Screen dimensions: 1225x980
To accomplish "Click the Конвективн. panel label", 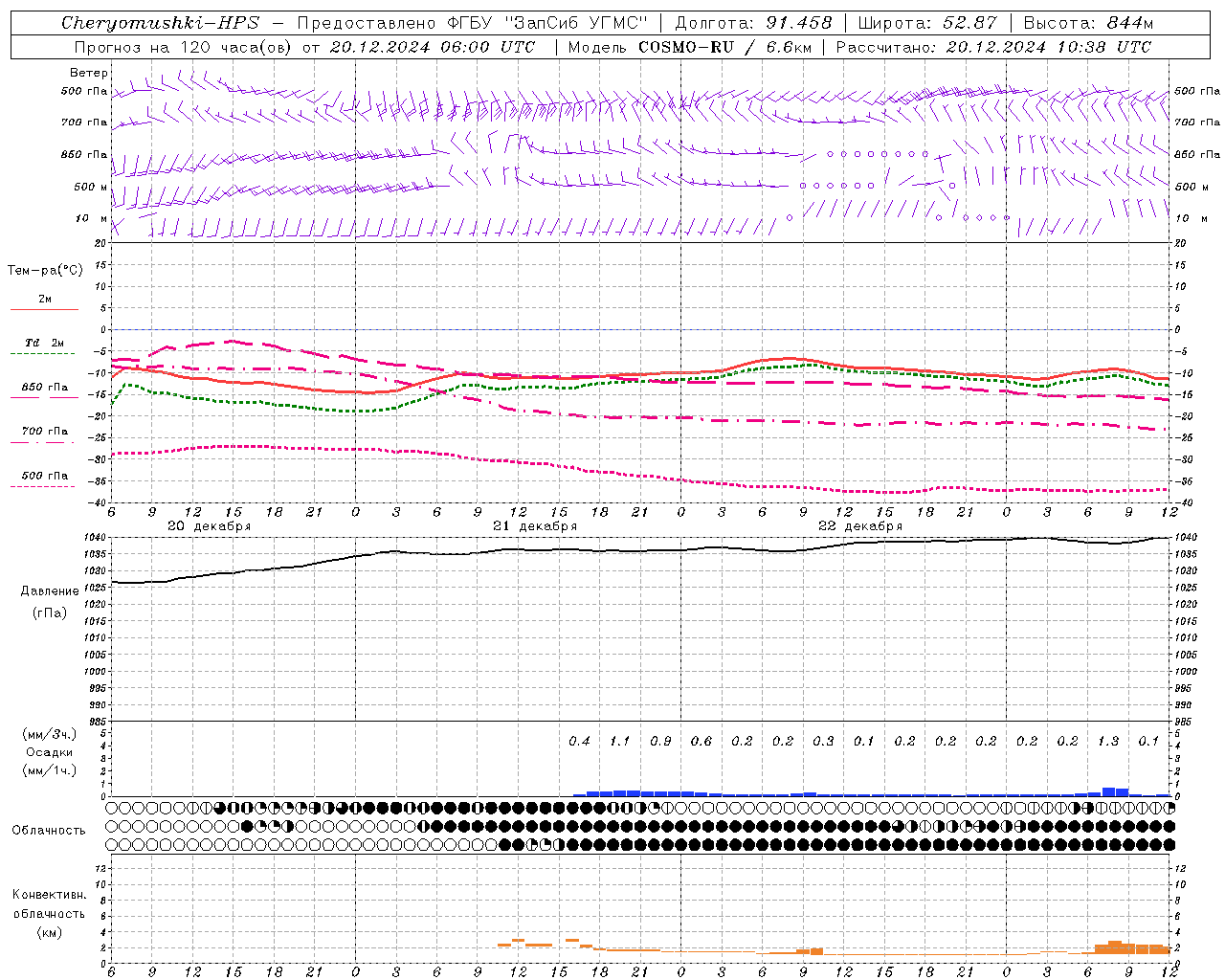I will pos(49,895).
